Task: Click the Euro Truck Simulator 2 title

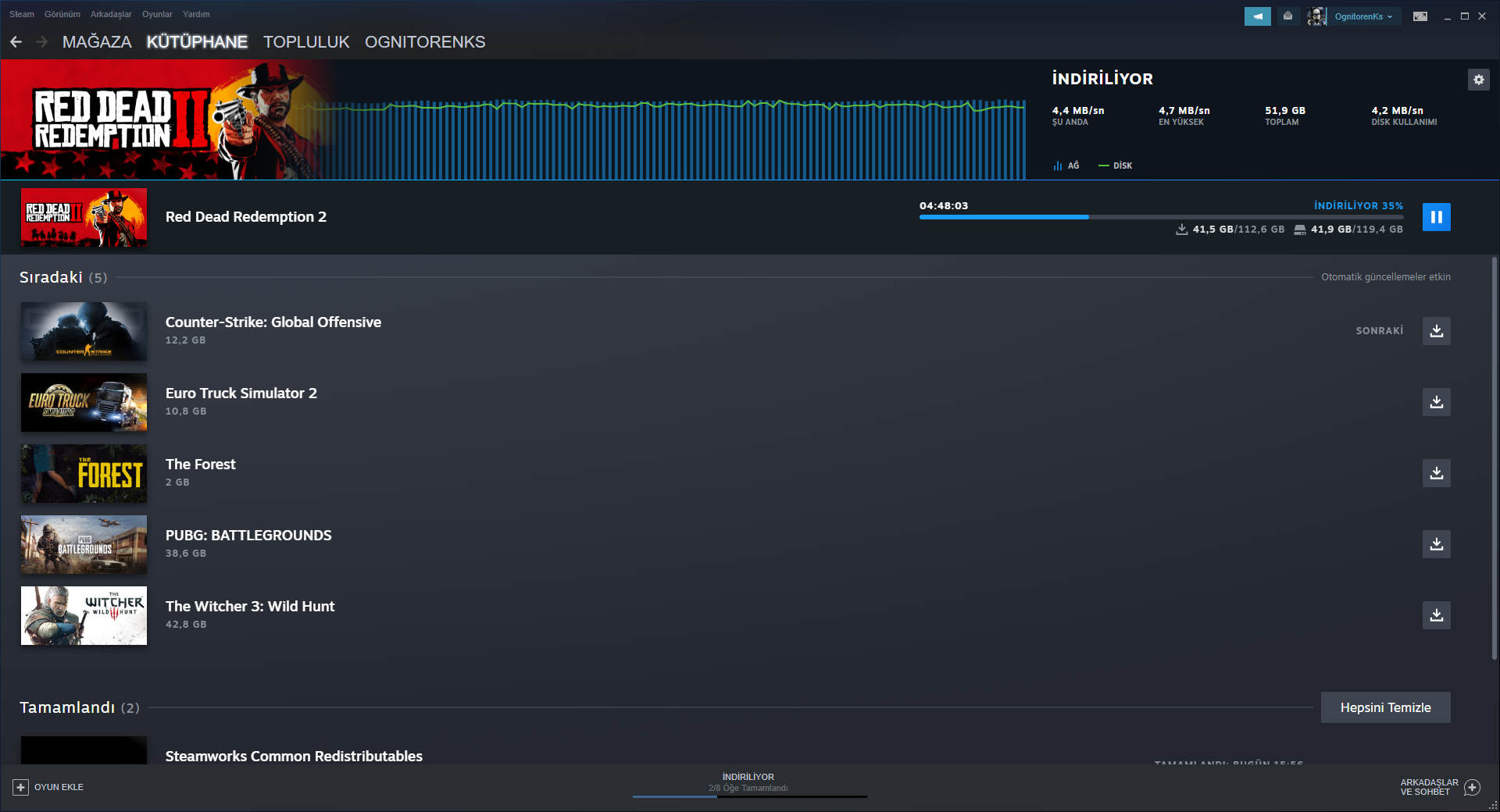Action: [241, 393]
